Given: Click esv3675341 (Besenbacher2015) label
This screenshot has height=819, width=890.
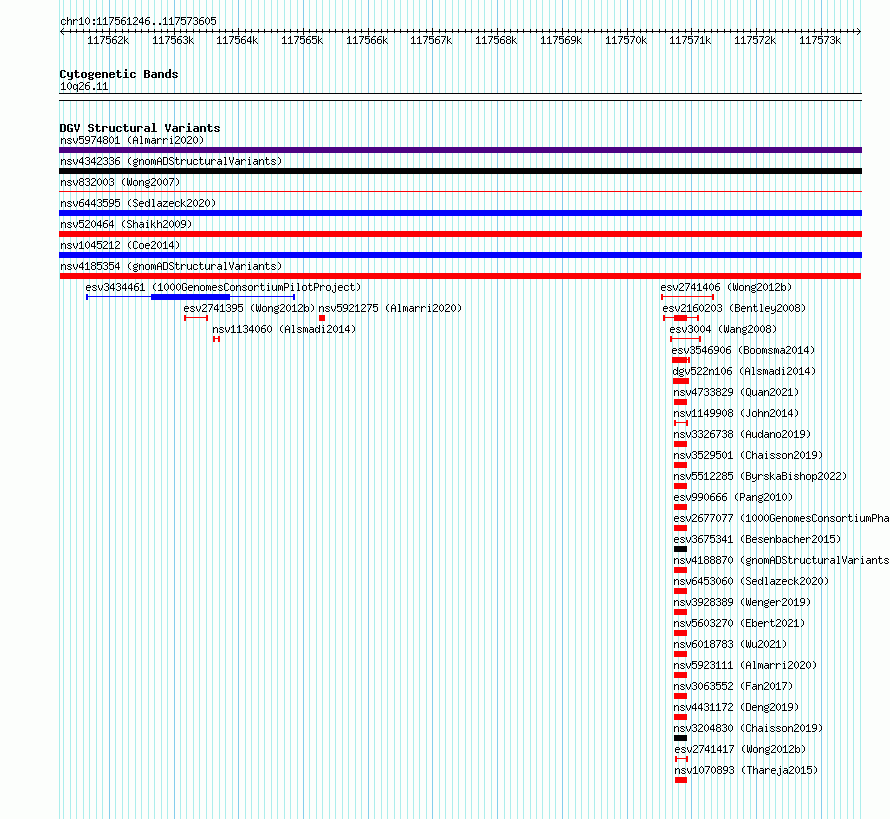Looking at the screenshot, I should [x=757, y=539].
